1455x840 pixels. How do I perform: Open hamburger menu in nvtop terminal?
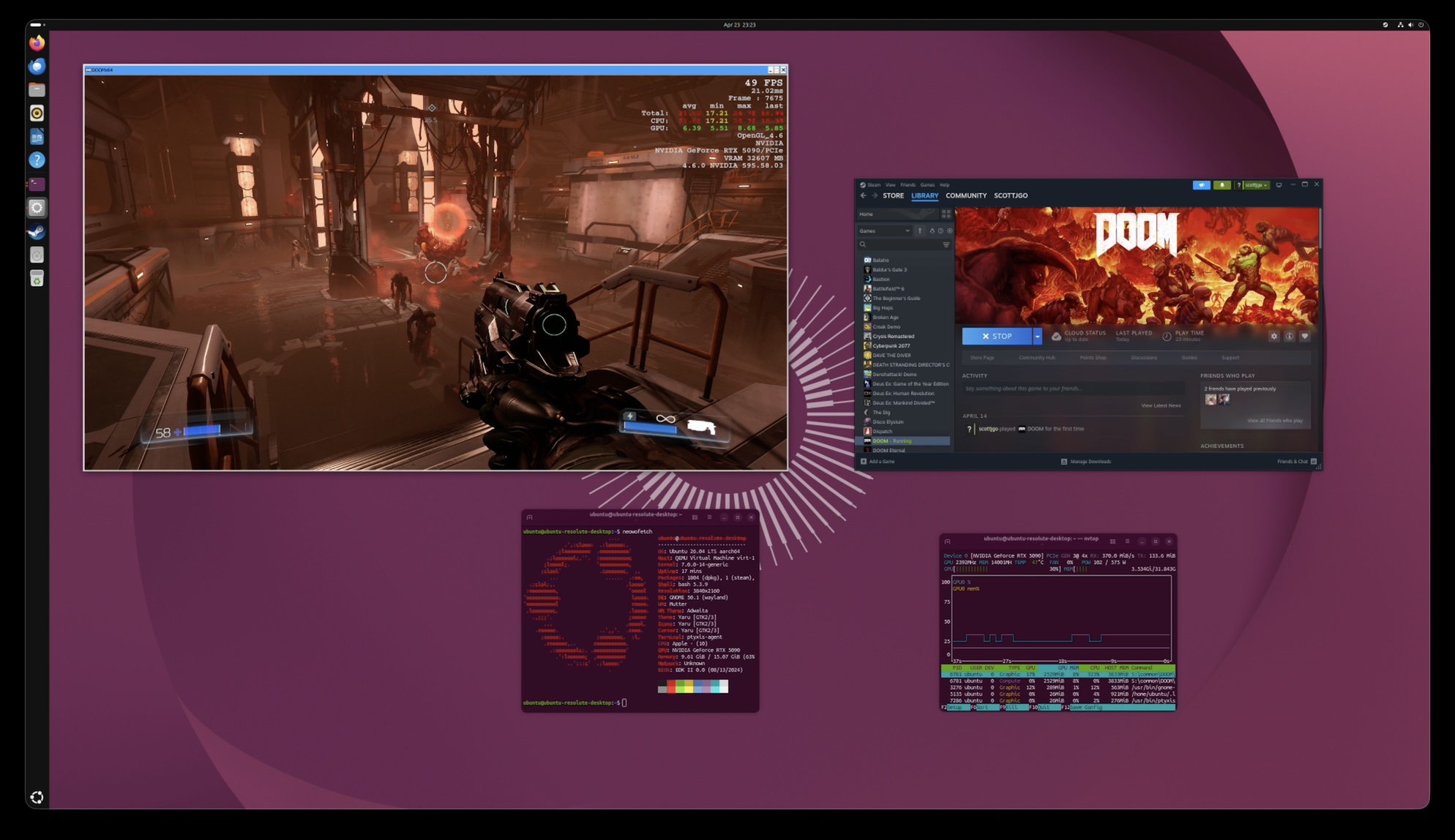click(x=1127, y=541)
